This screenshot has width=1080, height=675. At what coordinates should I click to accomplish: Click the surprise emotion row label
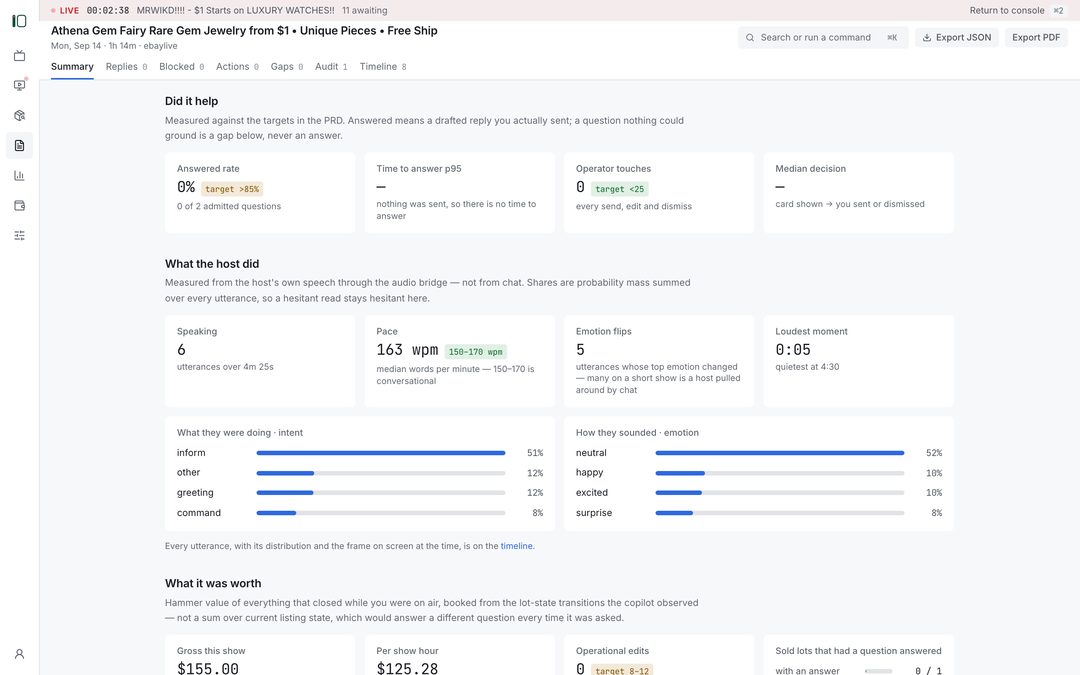click(x=594, y=512)
